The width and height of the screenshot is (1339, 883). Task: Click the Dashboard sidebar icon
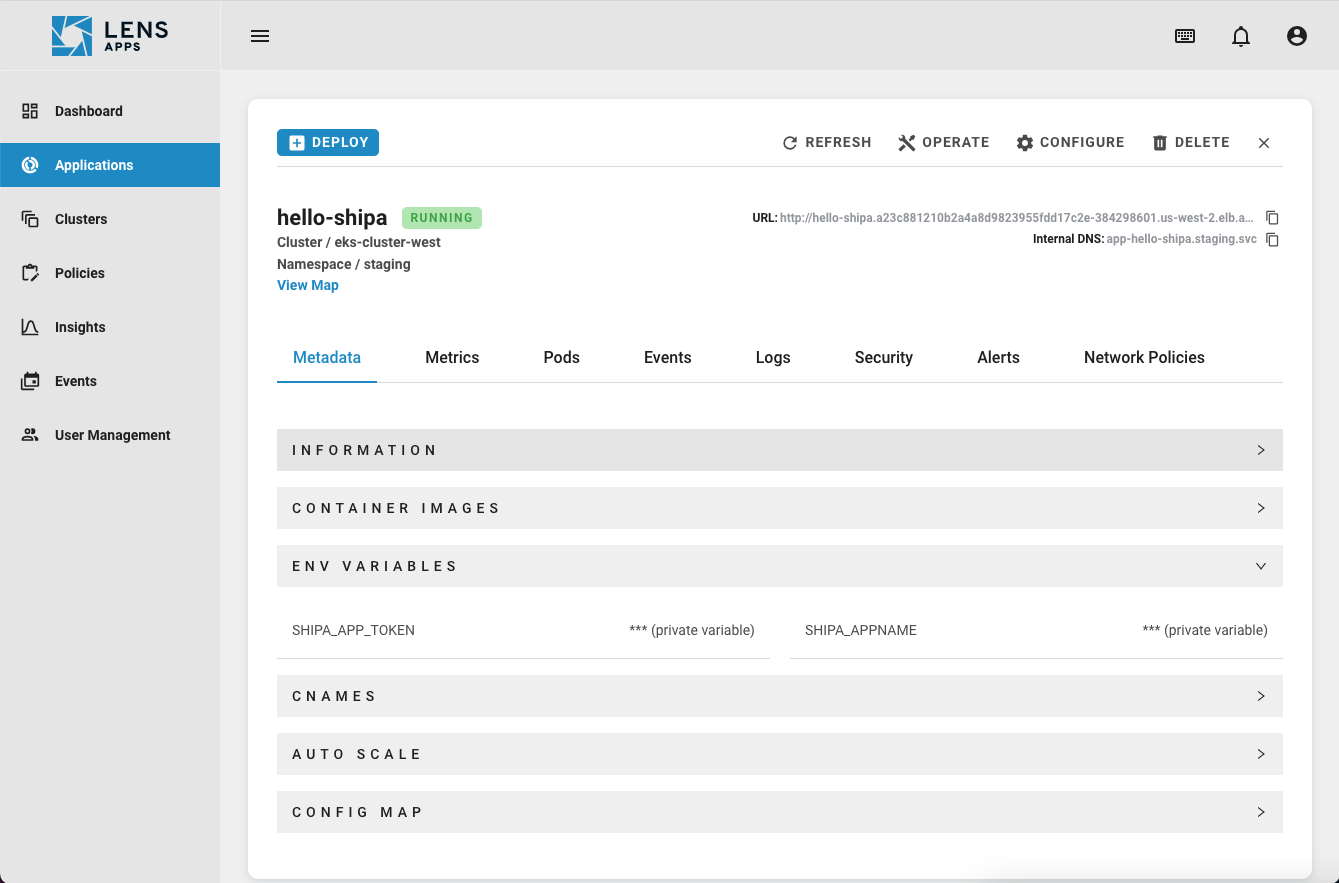coord(30,111)
